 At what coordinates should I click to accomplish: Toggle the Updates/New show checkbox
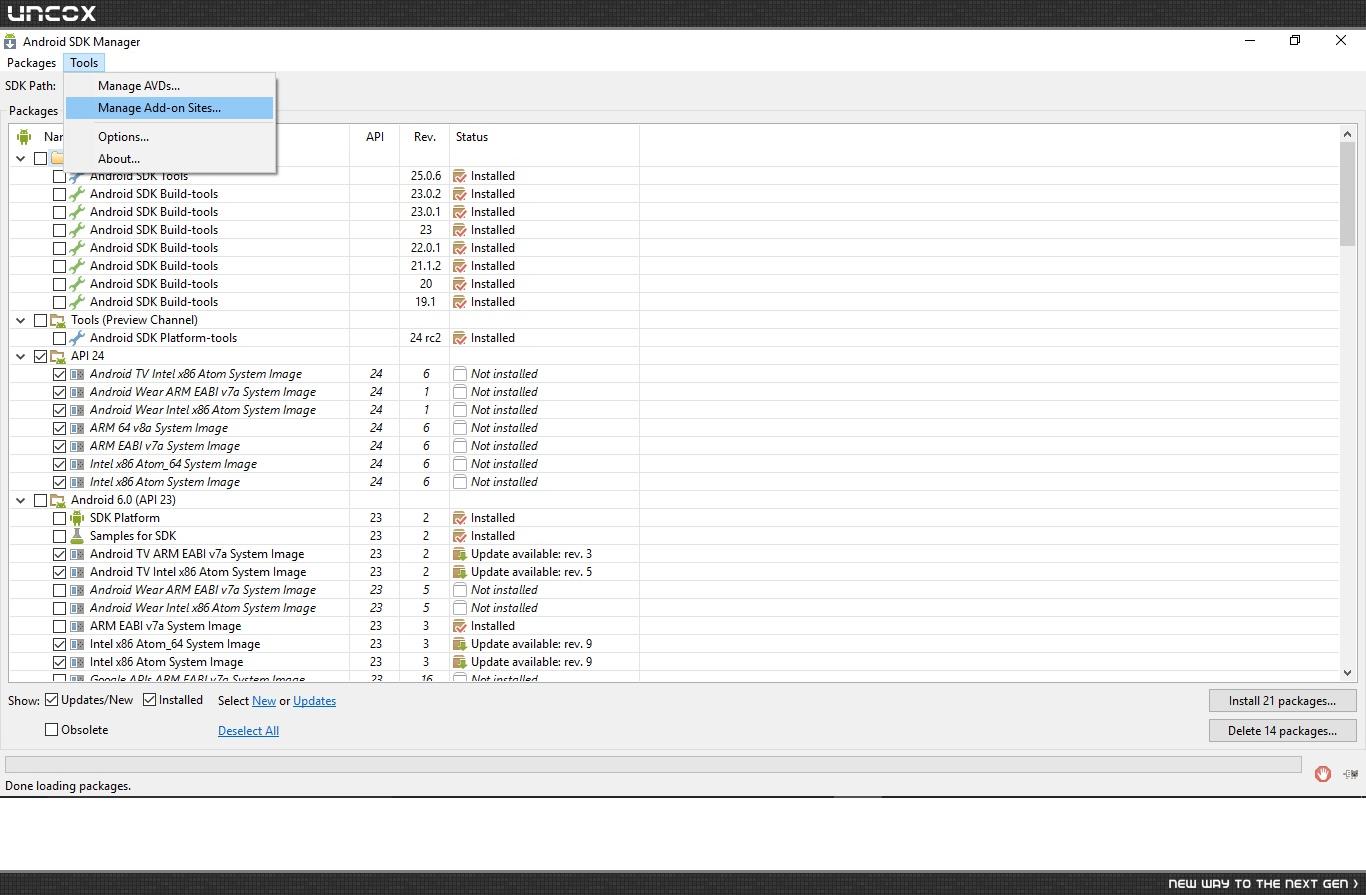pos(52,700)
